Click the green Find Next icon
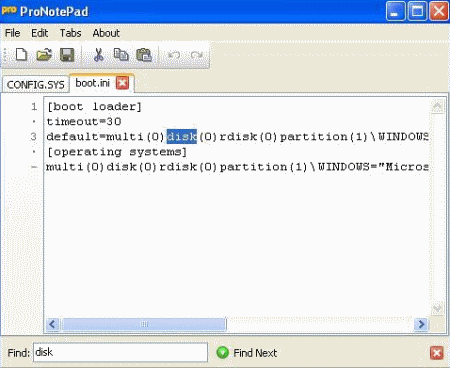Image resolution: width=450 pixels, height=368 pixels. (222, 352)
